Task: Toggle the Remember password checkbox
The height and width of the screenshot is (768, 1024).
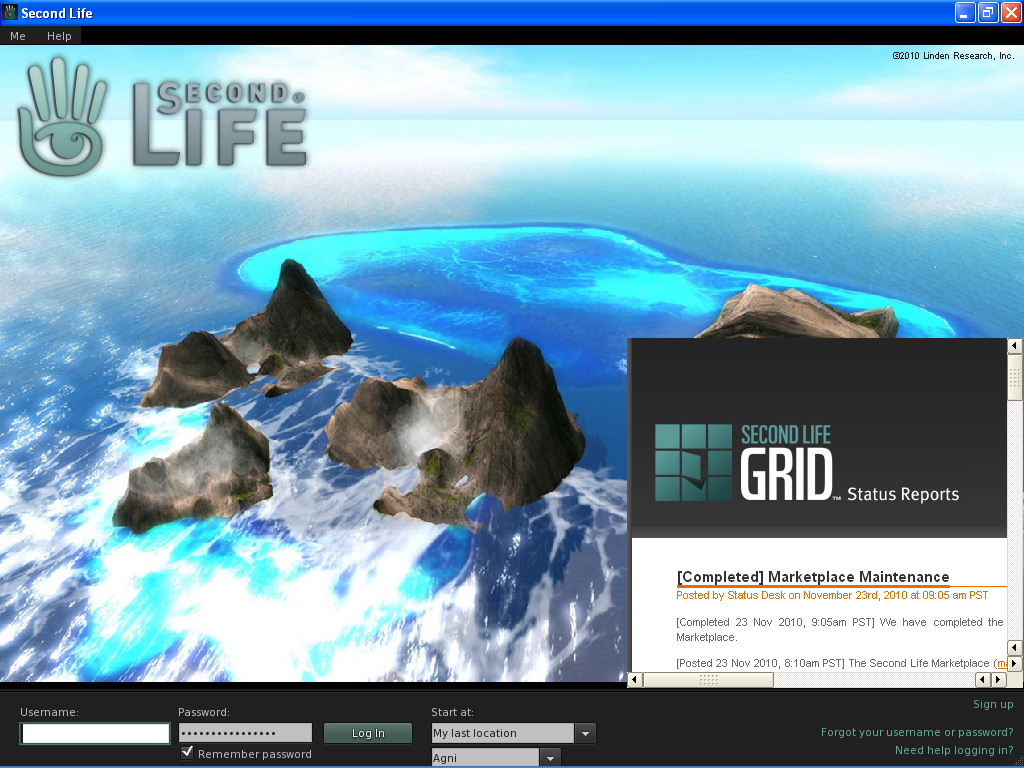Action: coord(187,753)
